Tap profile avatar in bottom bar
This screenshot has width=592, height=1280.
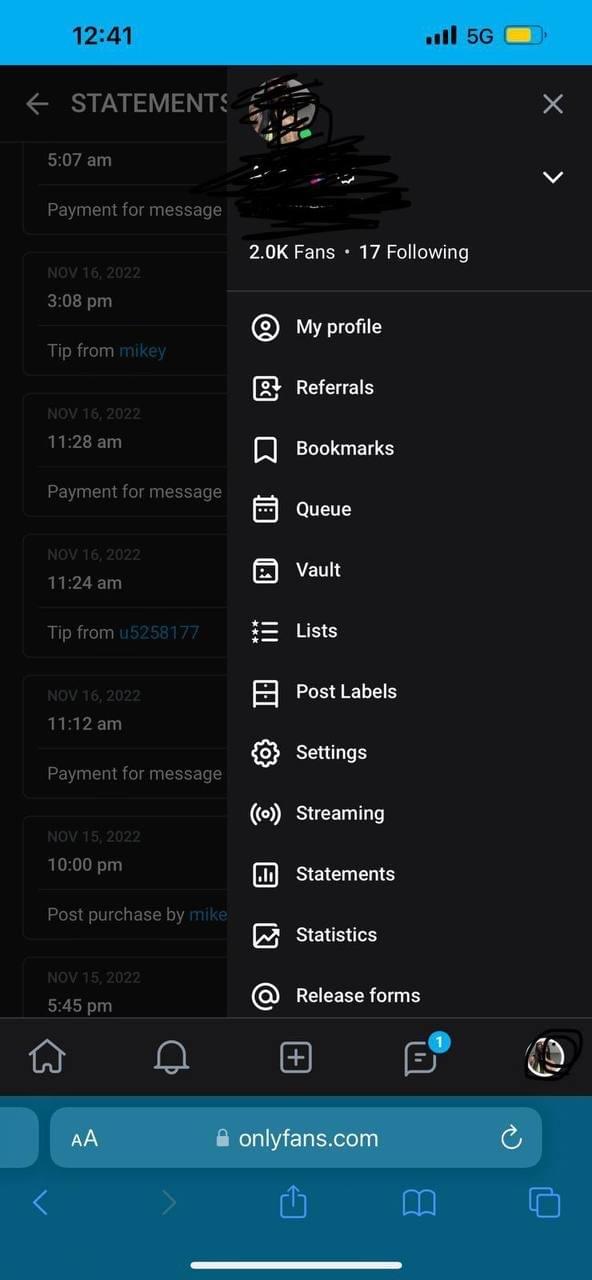(546, 1056)
